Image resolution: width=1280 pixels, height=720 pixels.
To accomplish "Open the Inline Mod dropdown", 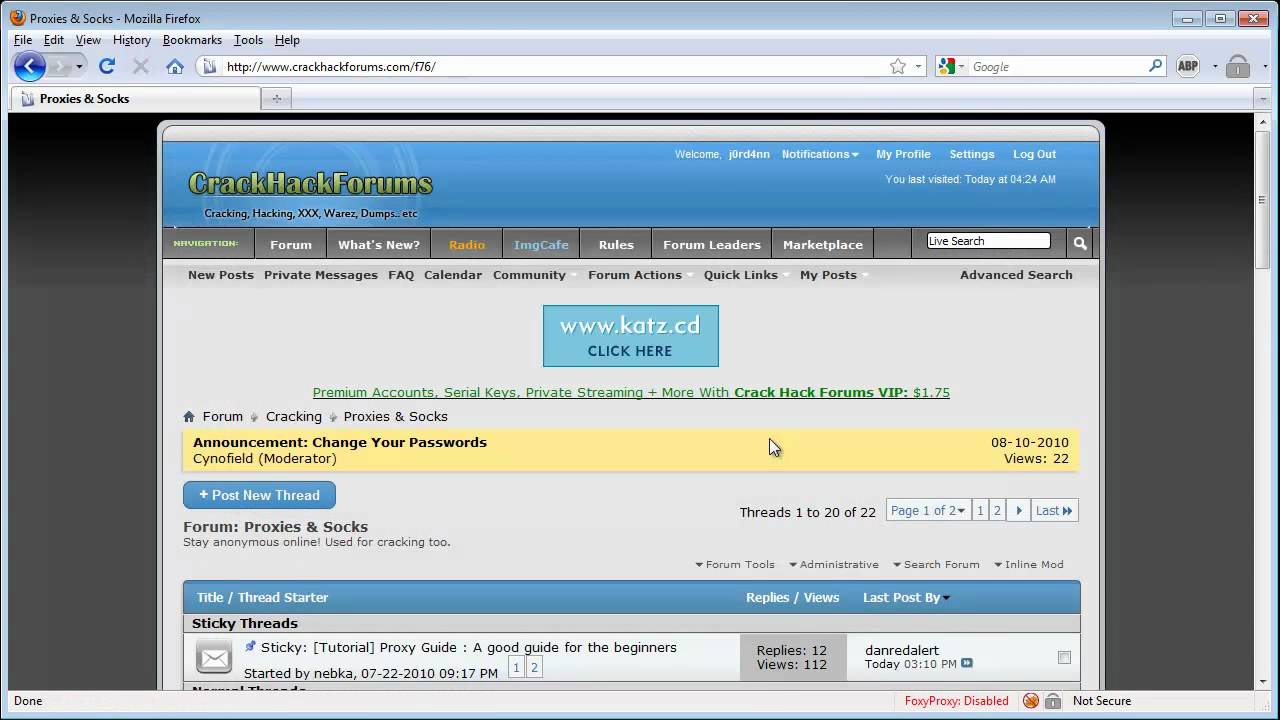I will pyautogui.click(x=1029, y=564).
